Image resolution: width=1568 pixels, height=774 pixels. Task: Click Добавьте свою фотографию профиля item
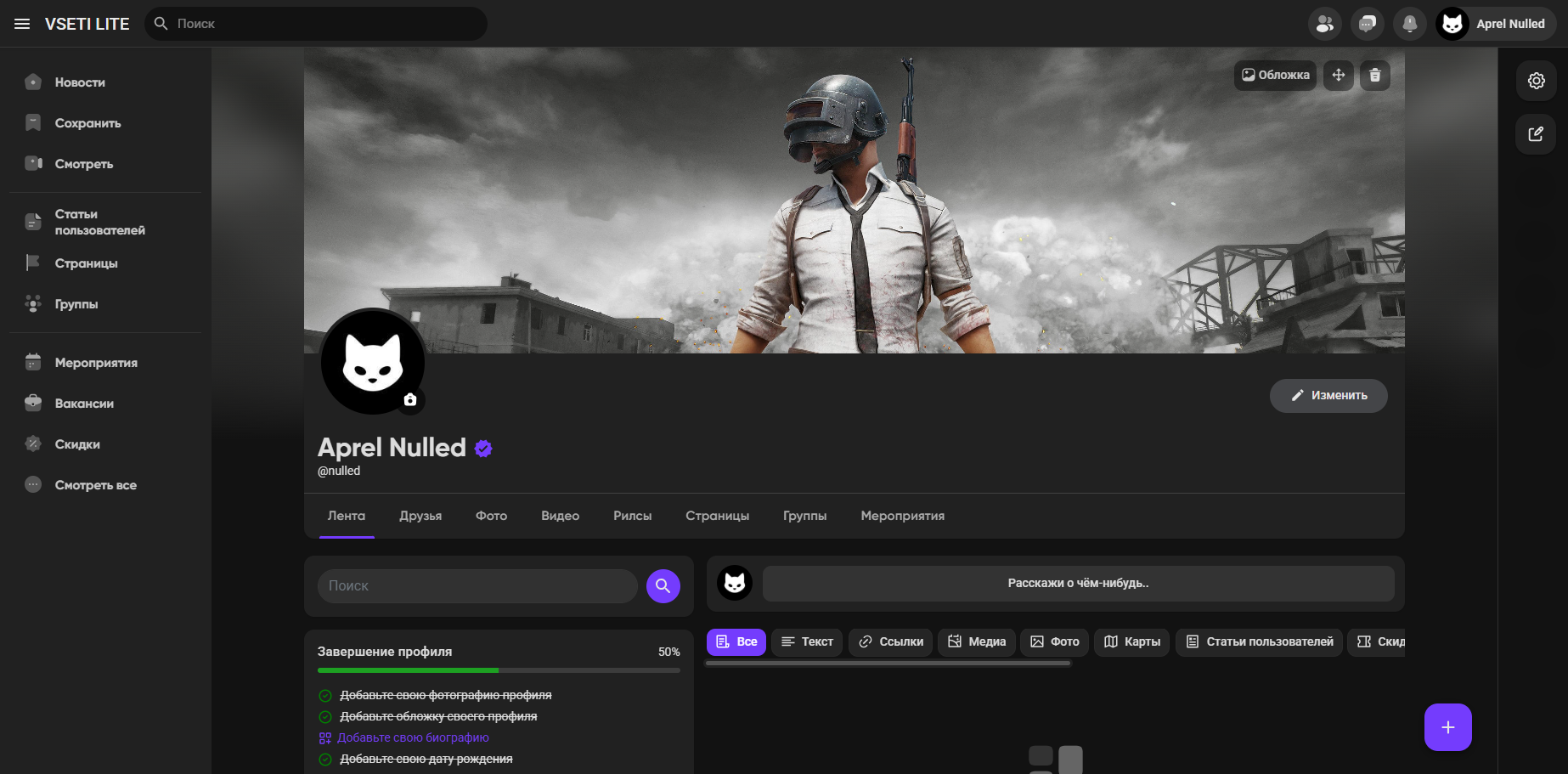click(446, 696)
